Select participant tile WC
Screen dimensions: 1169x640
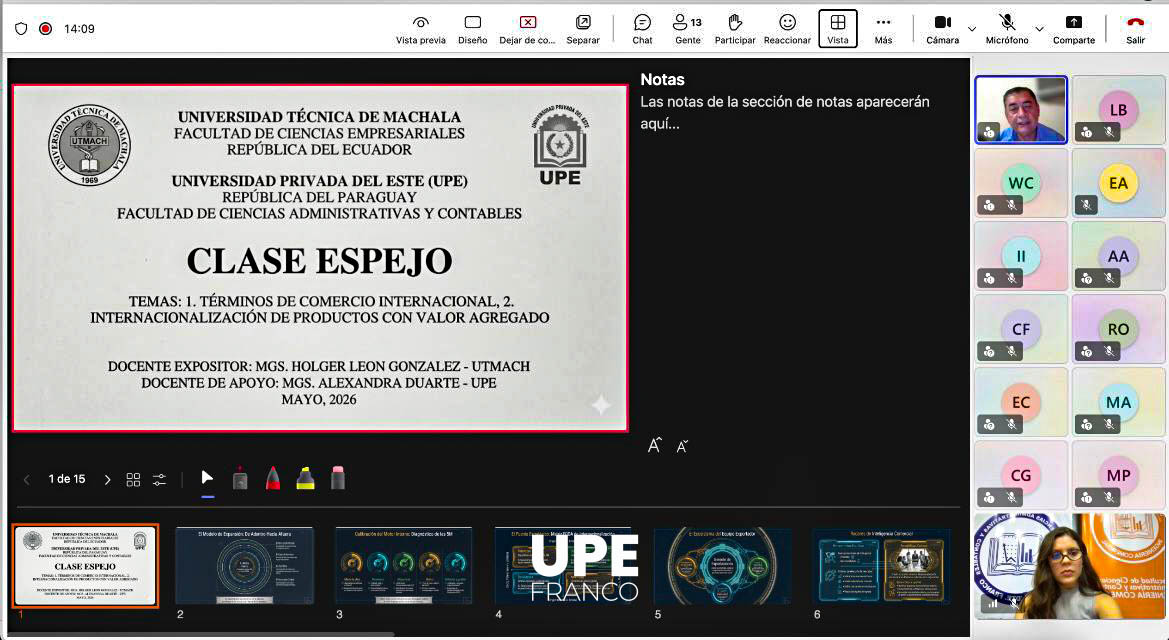[x=1021, y=183]
